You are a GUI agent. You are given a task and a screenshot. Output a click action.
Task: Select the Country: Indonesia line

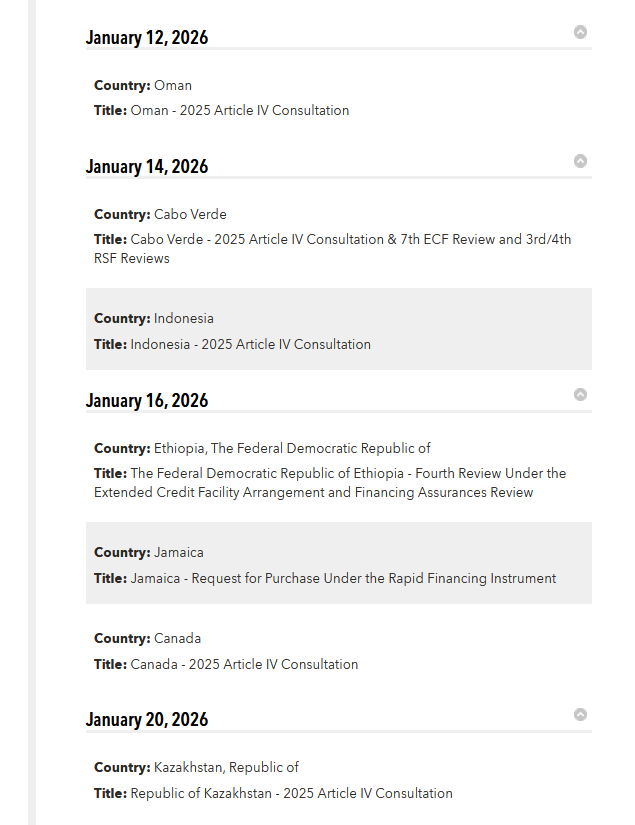[x=154, y=319]
